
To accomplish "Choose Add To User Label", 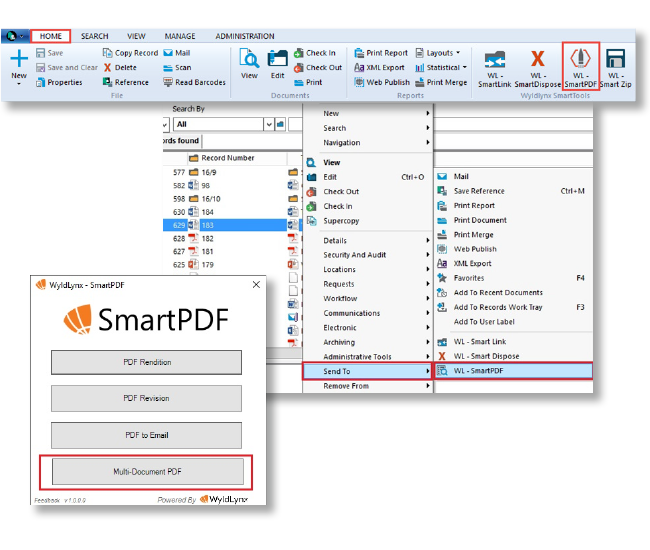I will tap(513, 322).
